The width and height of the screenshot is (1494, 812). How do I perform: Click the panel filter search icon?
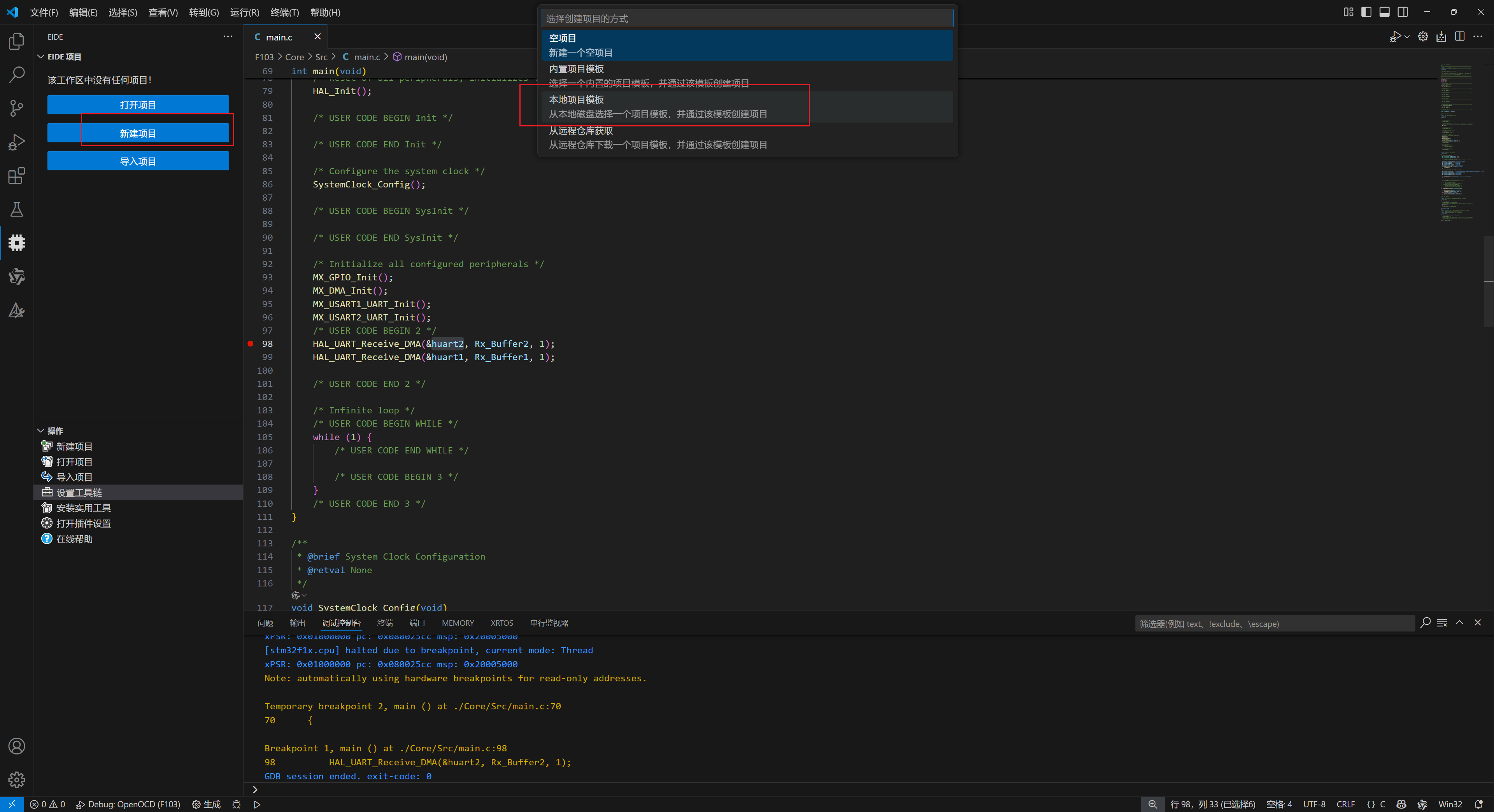click(x=1425, y=623)
